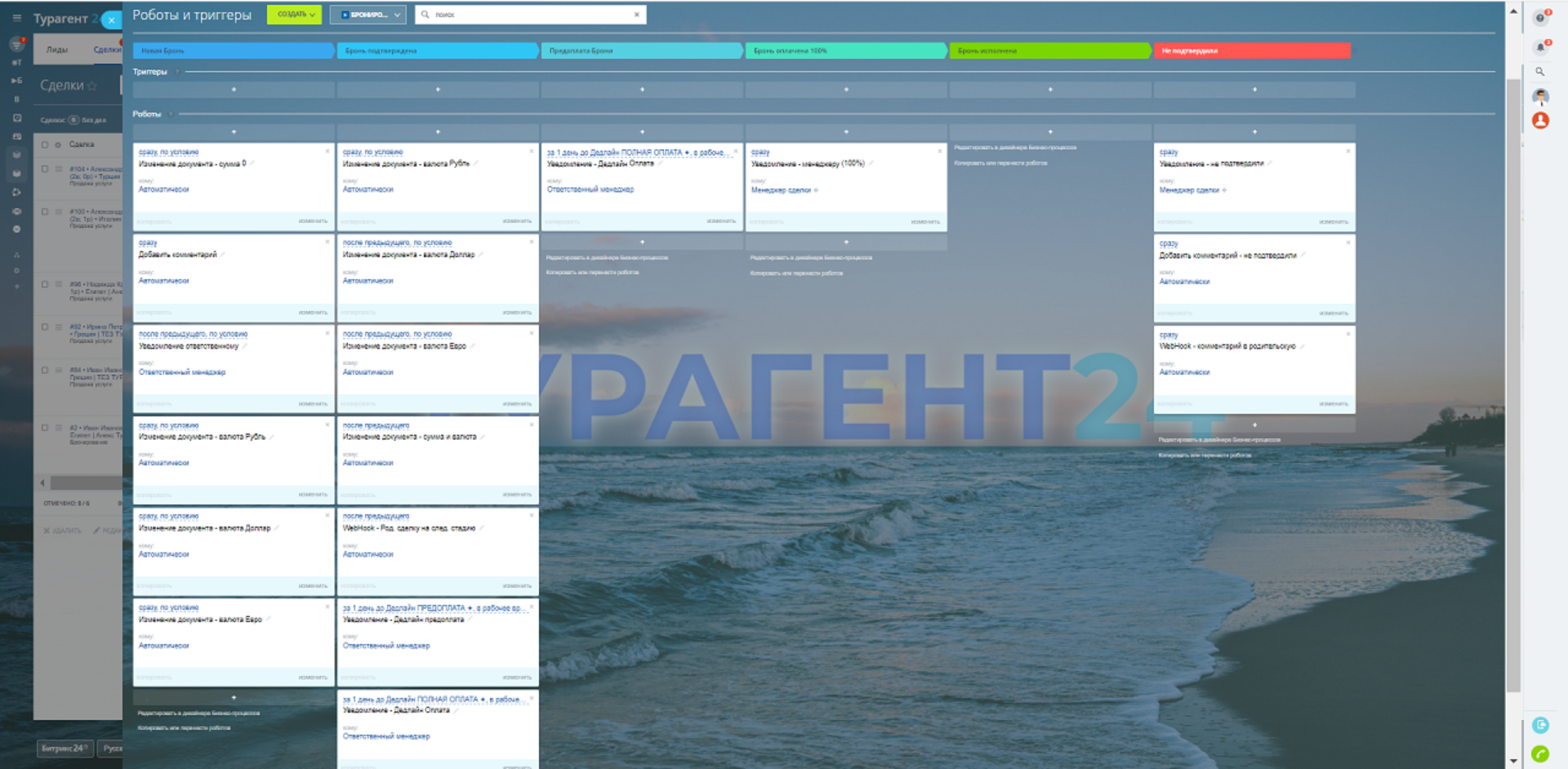
Task: Check the box for deal #100
Action: pyautogui.click(x=45, y=211)
